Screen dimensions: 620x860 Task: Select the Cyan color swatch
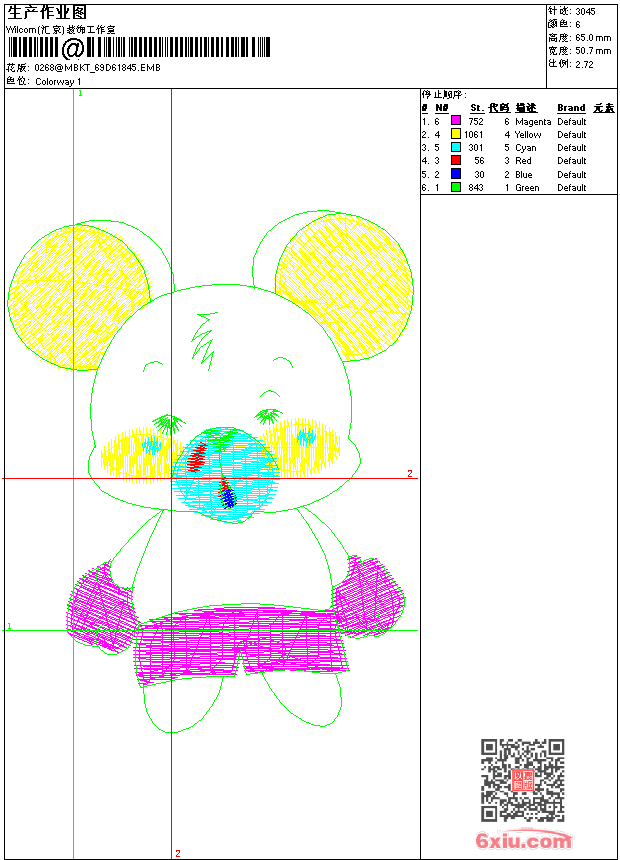tap(455, 147)
